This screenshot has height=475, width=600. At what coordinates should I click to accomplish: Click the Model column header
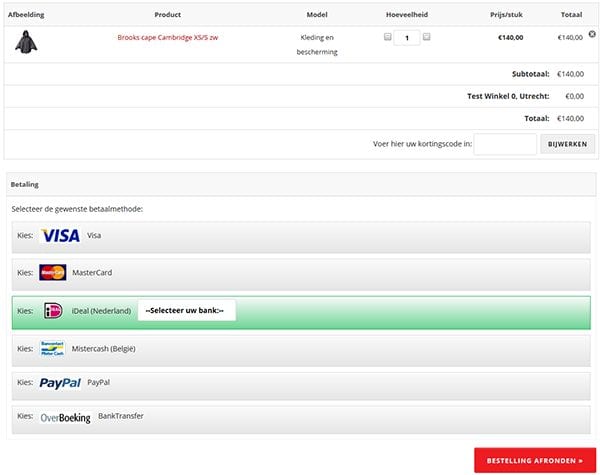[317, 15]
